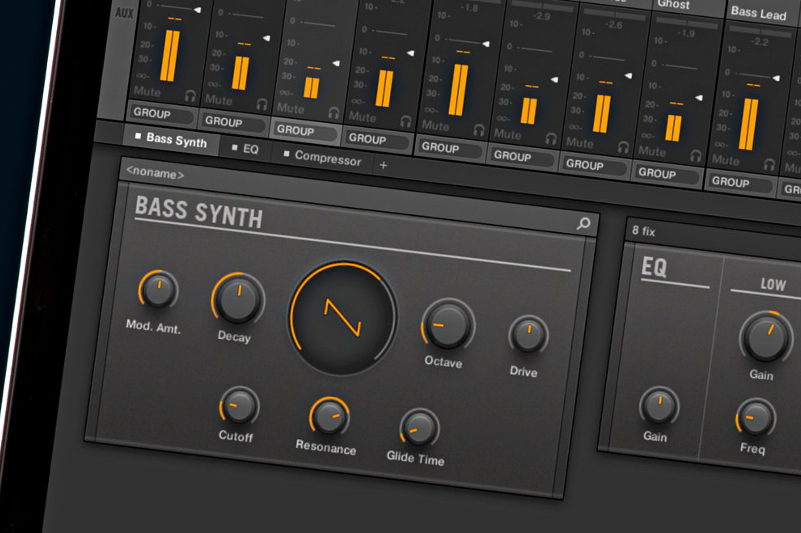Screen dimensions: 801x533
Task: Click headphone icon on fourth mixer channel
Action: (x=406, y=121)
